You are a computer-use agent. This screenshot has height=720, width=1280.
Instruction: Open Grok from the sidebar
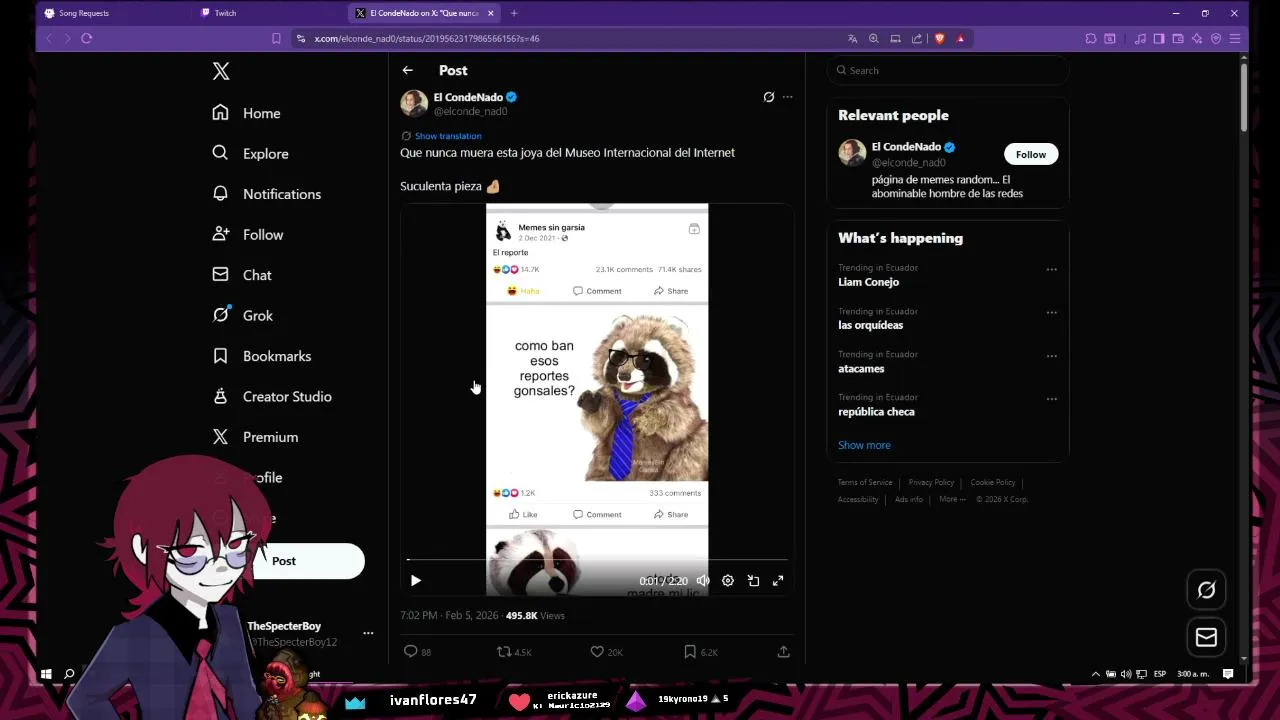click(x=242, y=315)
